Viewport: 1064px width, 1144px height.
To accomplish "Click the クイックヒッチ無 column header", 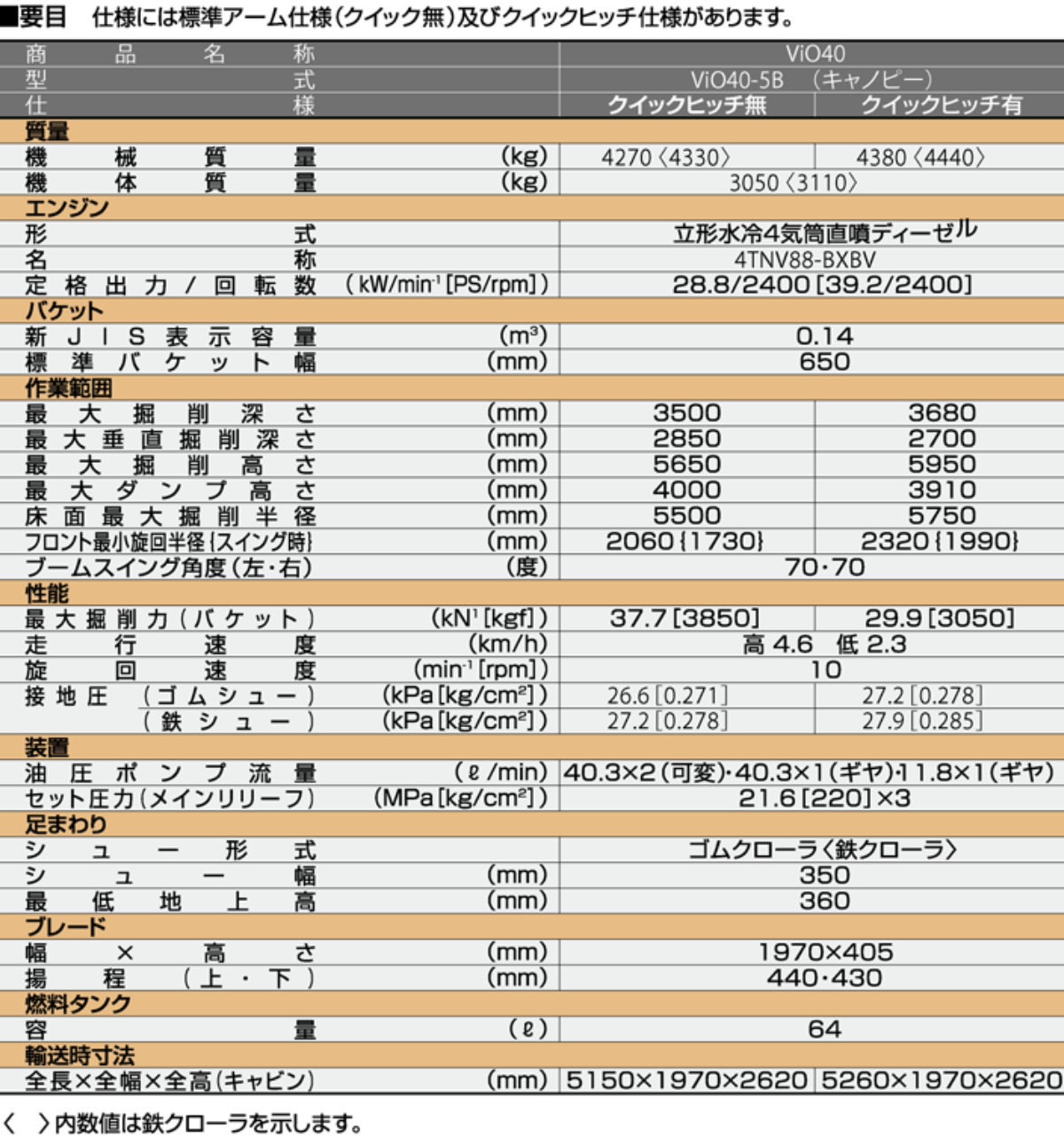I will [x=686, y=106].
